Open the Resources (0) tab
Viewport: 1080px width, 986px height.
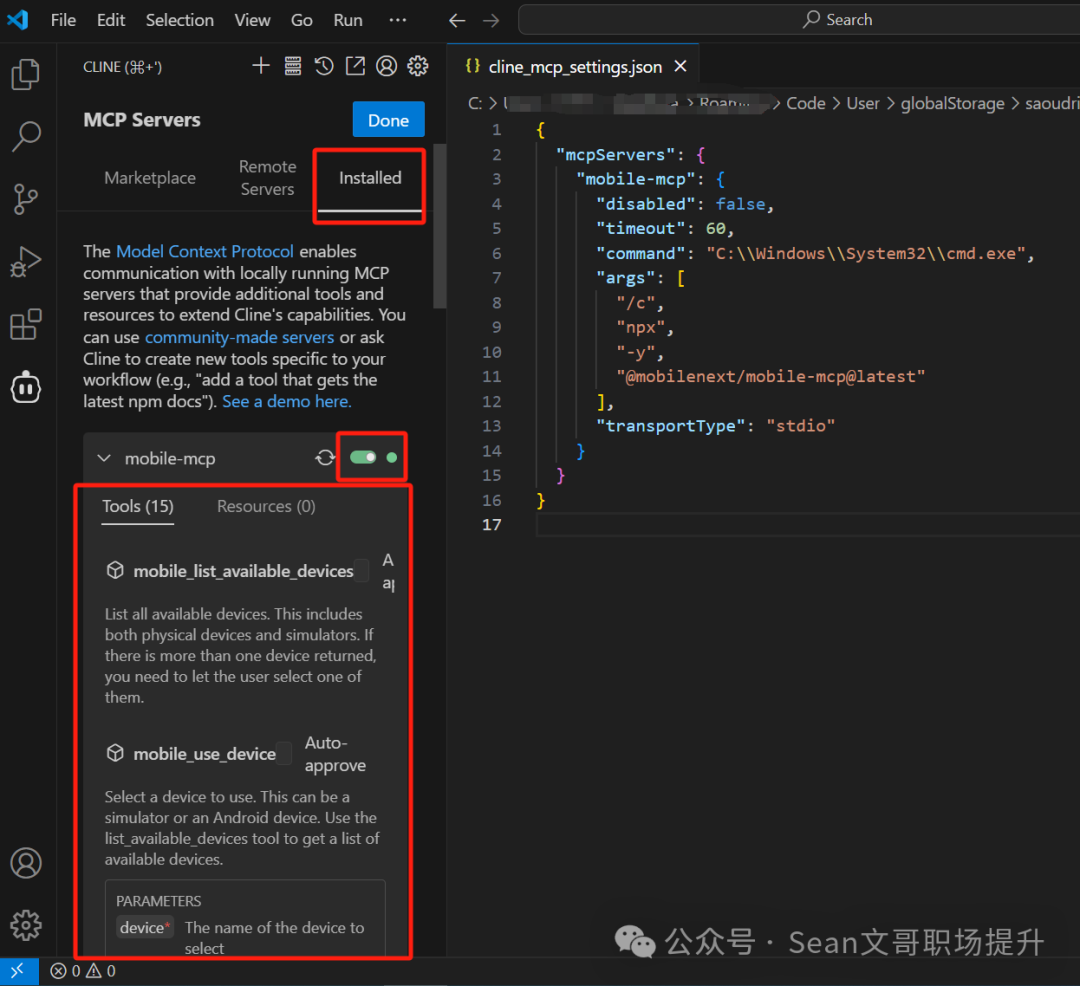tap(265, 506)
